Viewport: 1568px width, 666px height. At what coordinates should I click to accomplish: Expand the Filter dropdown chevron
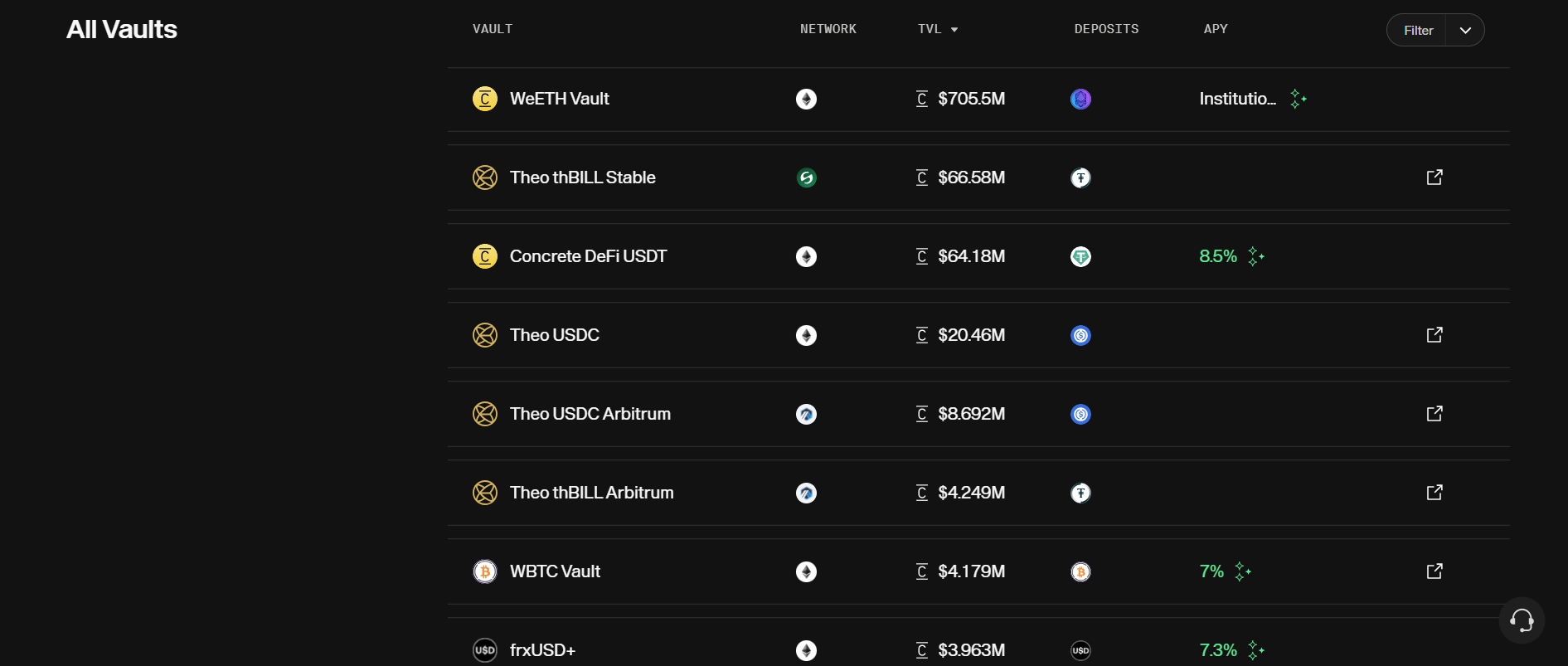tap(1465, 30)
